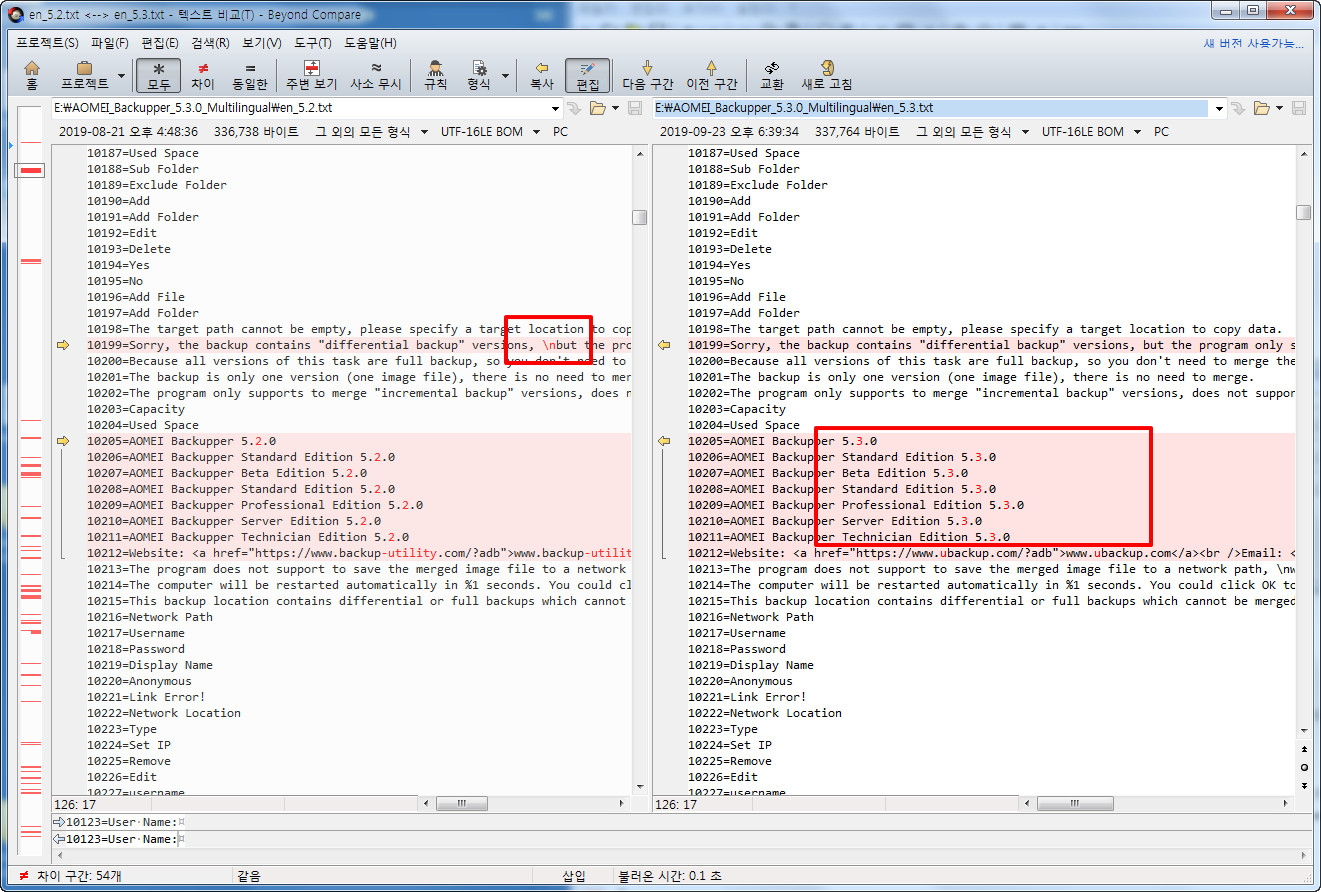This screenshot has height=892, width=1321.
Task: Click the right pane scroll up arrow
Action: [1303, 152]
